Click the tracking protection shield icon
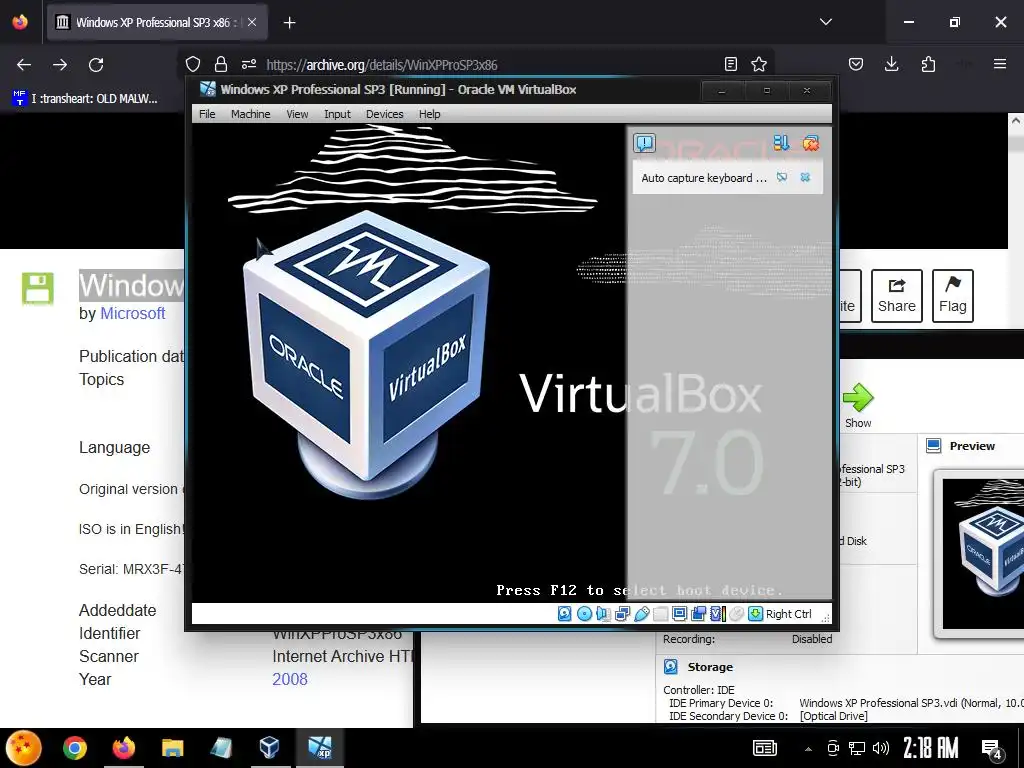The height and width of the screenshot is (768, 1024). (193, 64)
